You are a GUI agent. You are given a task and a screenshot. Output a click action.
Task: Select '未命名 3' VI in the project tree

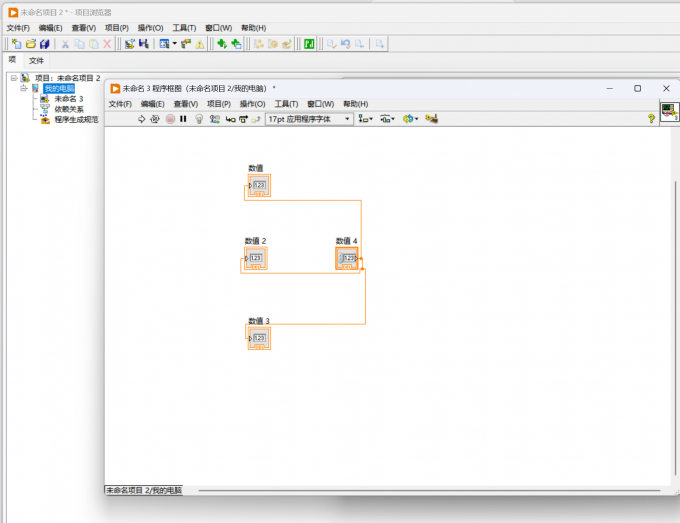69,99
